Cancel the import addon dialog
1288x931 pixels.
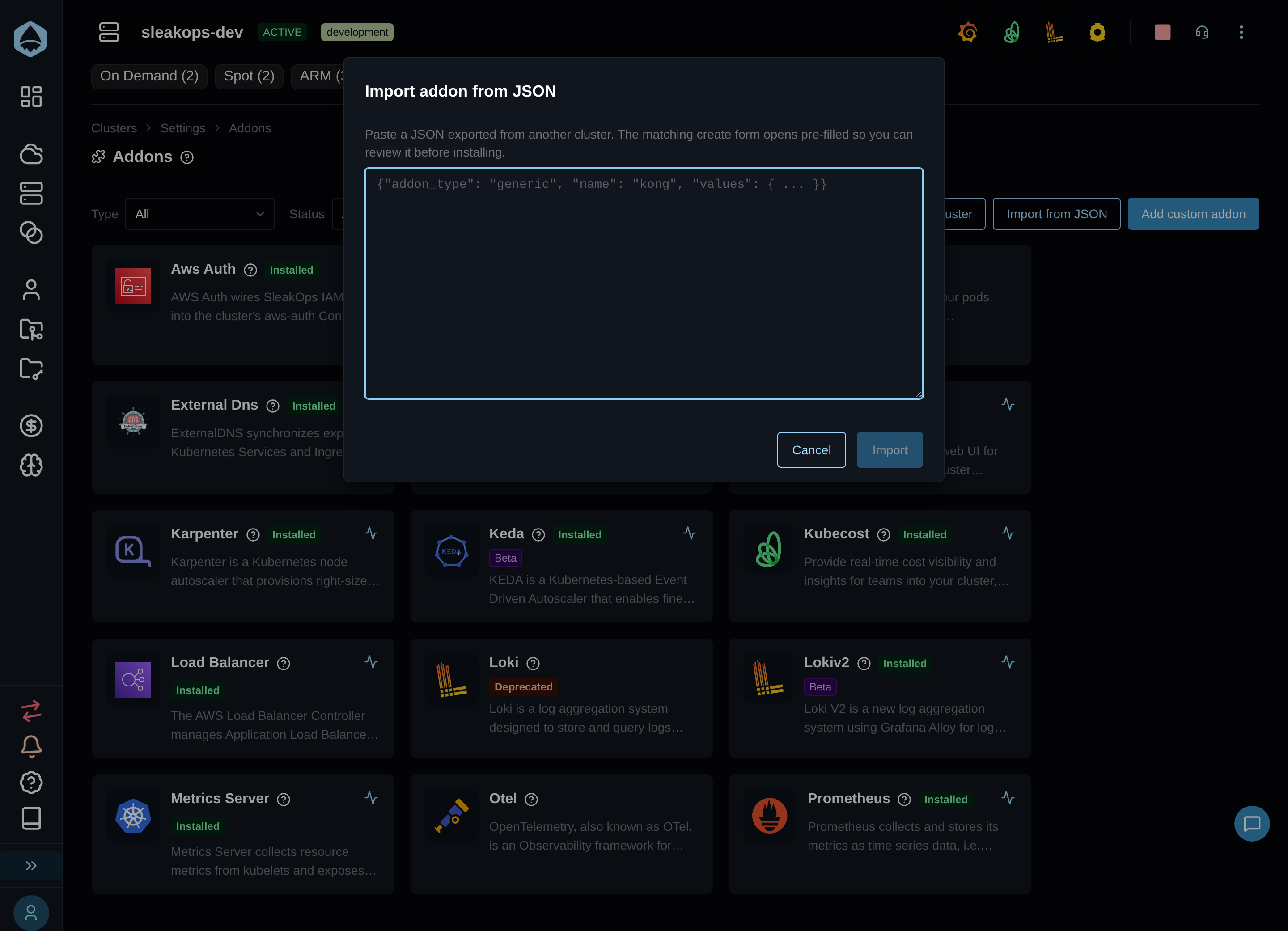[811, 449]
